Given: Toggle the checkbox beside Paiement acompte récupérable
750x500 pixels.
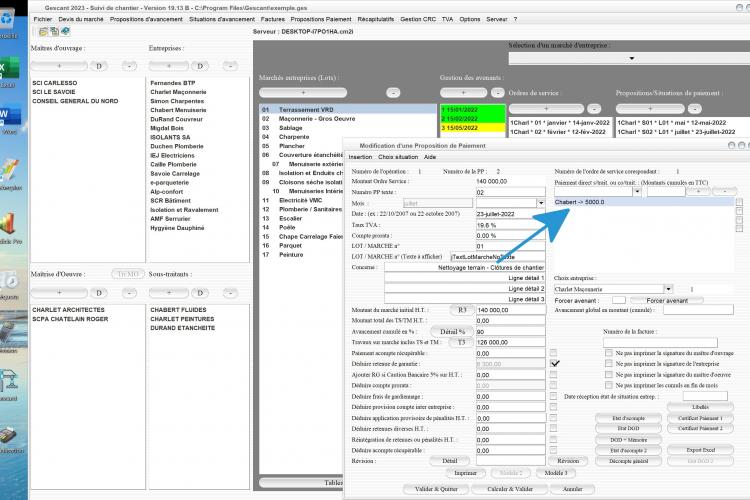Looking at the screenshot, I should [x=553, y=353].
